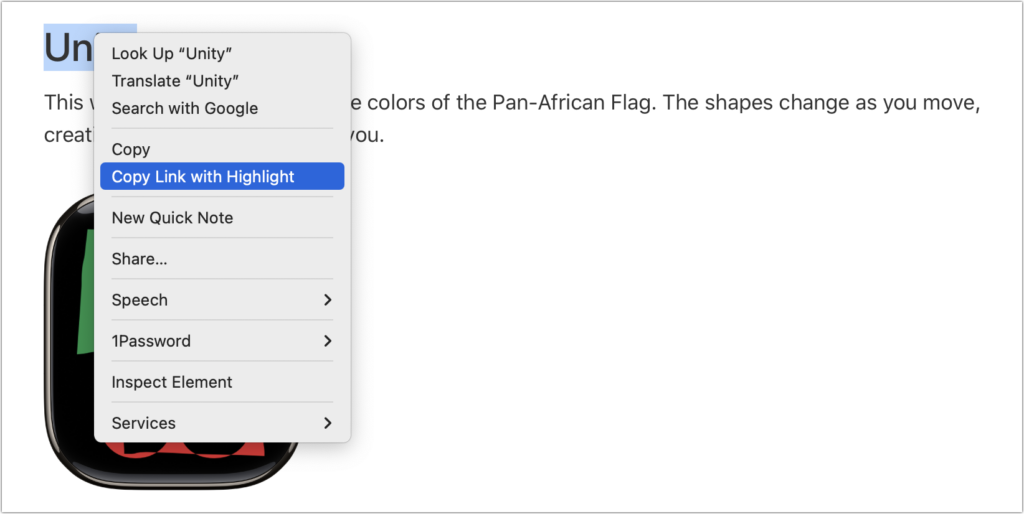Image resolution: width=1024 pixels, height=514 pixels.
Task: Choose Look Up "Unity" from context menu
Action: coord(171,54)
